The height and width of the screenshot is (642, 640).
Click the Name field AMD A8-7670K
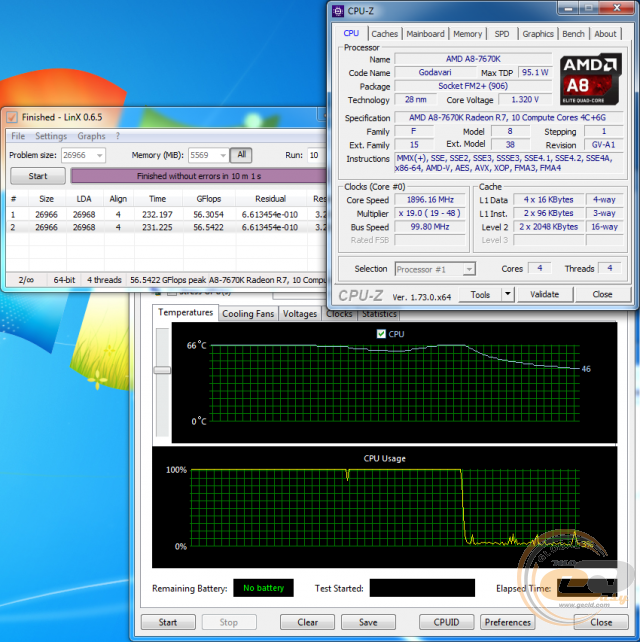click(473, 59)
